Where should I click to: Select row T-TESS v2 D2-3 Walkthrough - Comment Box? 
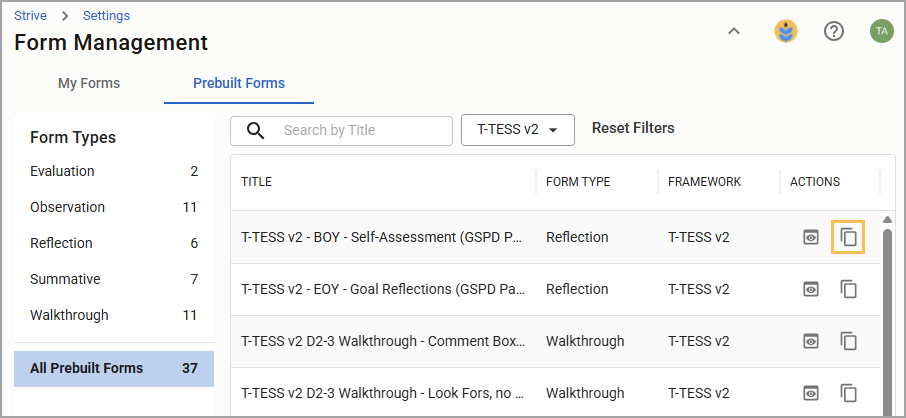click(x=384, y=341)
